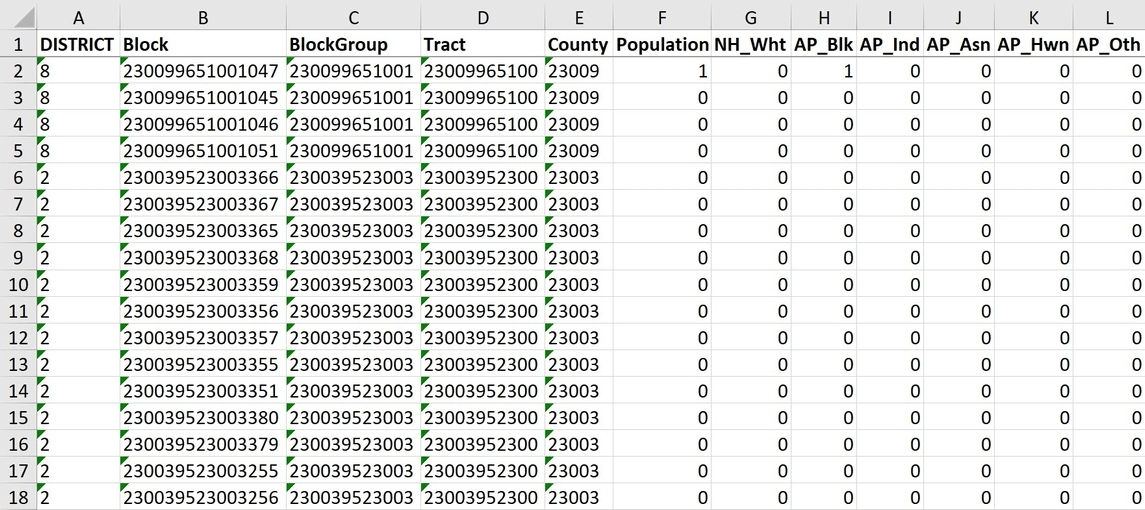Select the BlockGroup header cell

(353, 45)
